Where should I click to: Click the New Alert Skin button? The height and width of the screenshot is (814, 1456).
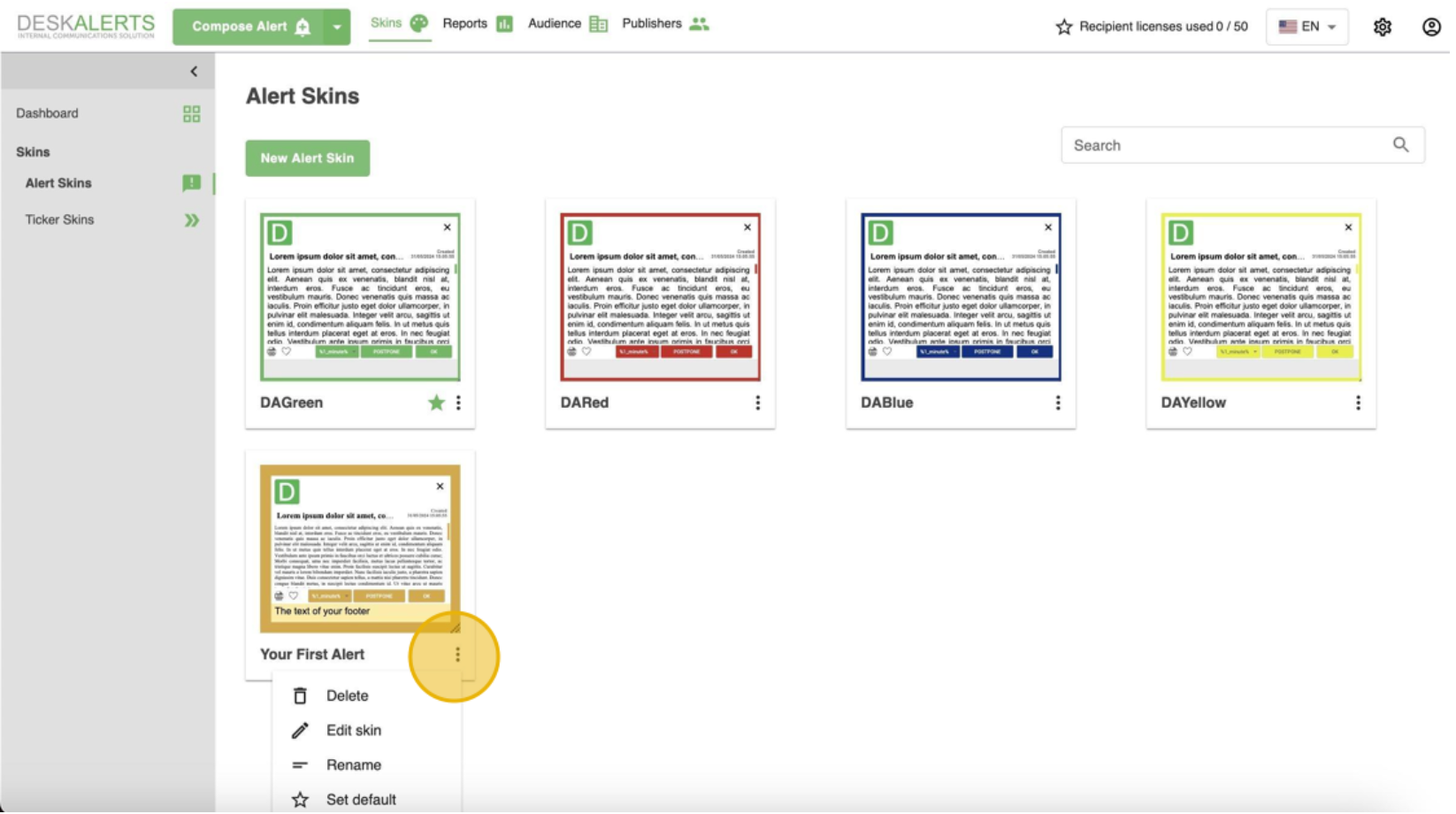(x=307, y=158)
